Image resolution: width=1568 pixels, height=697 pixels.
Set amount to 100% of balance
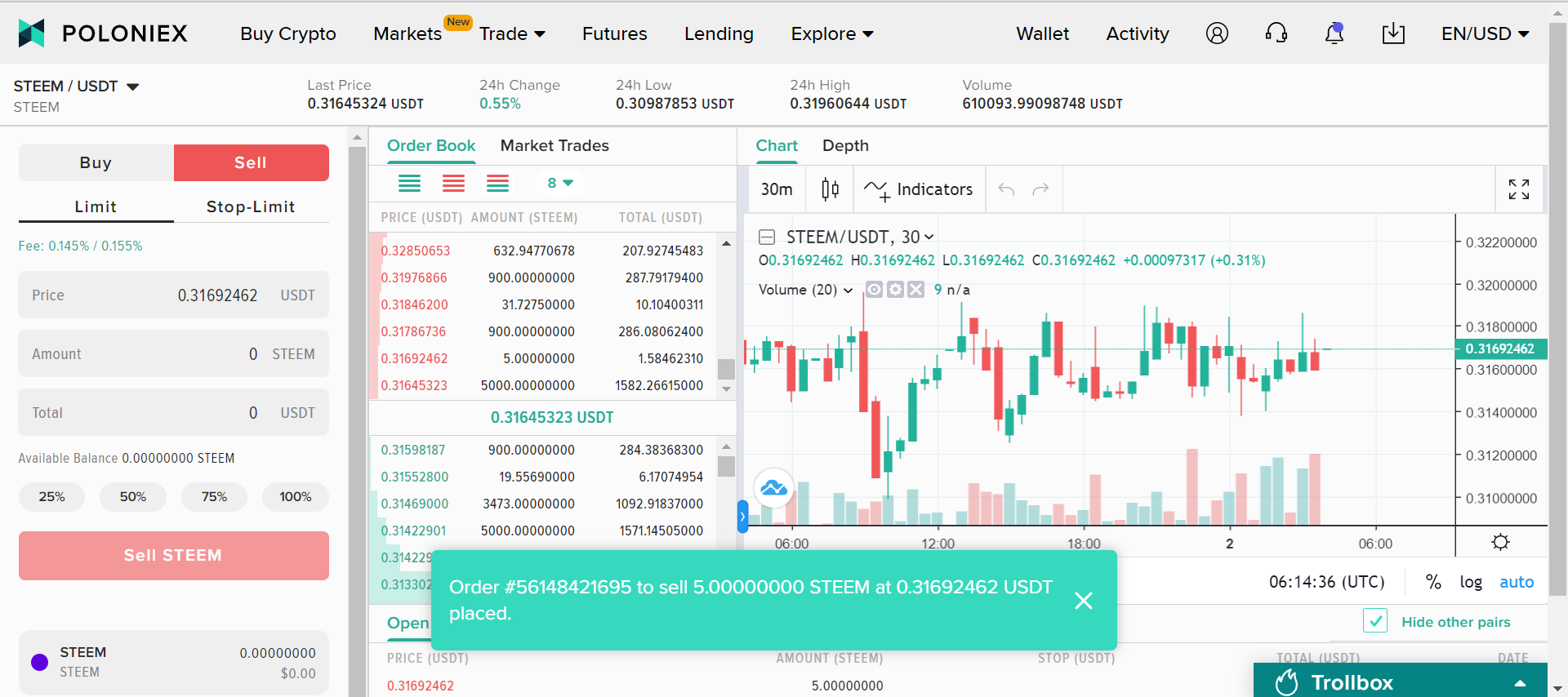pos(296,496)
